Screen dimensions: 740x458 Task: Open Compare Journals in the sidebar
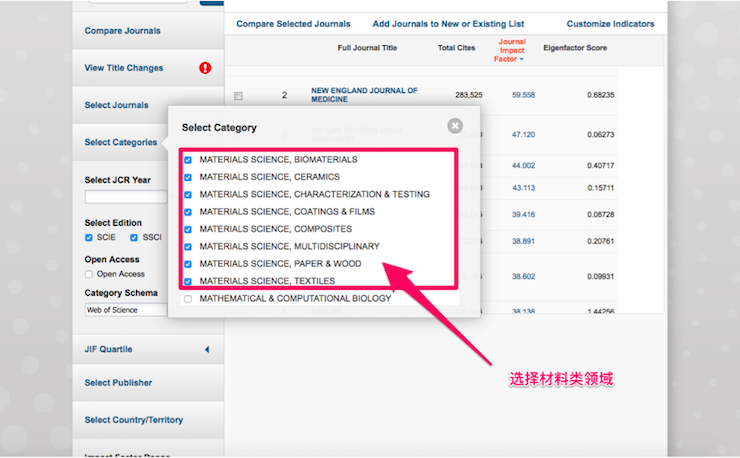tap(122, 31)
